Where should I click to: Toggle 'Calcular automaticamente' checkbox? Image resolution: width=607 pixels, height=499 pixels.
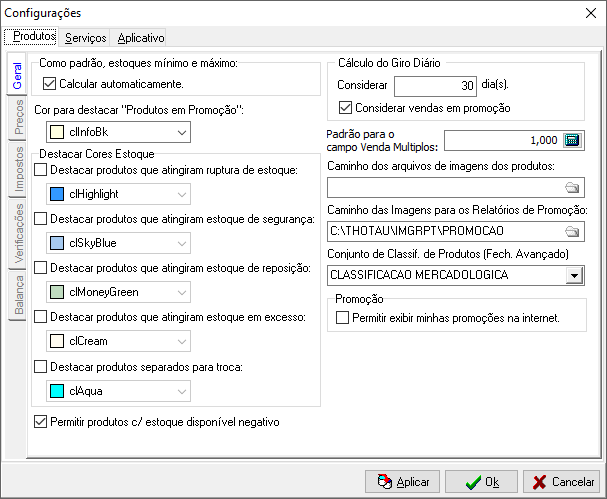tap(50, 84)
